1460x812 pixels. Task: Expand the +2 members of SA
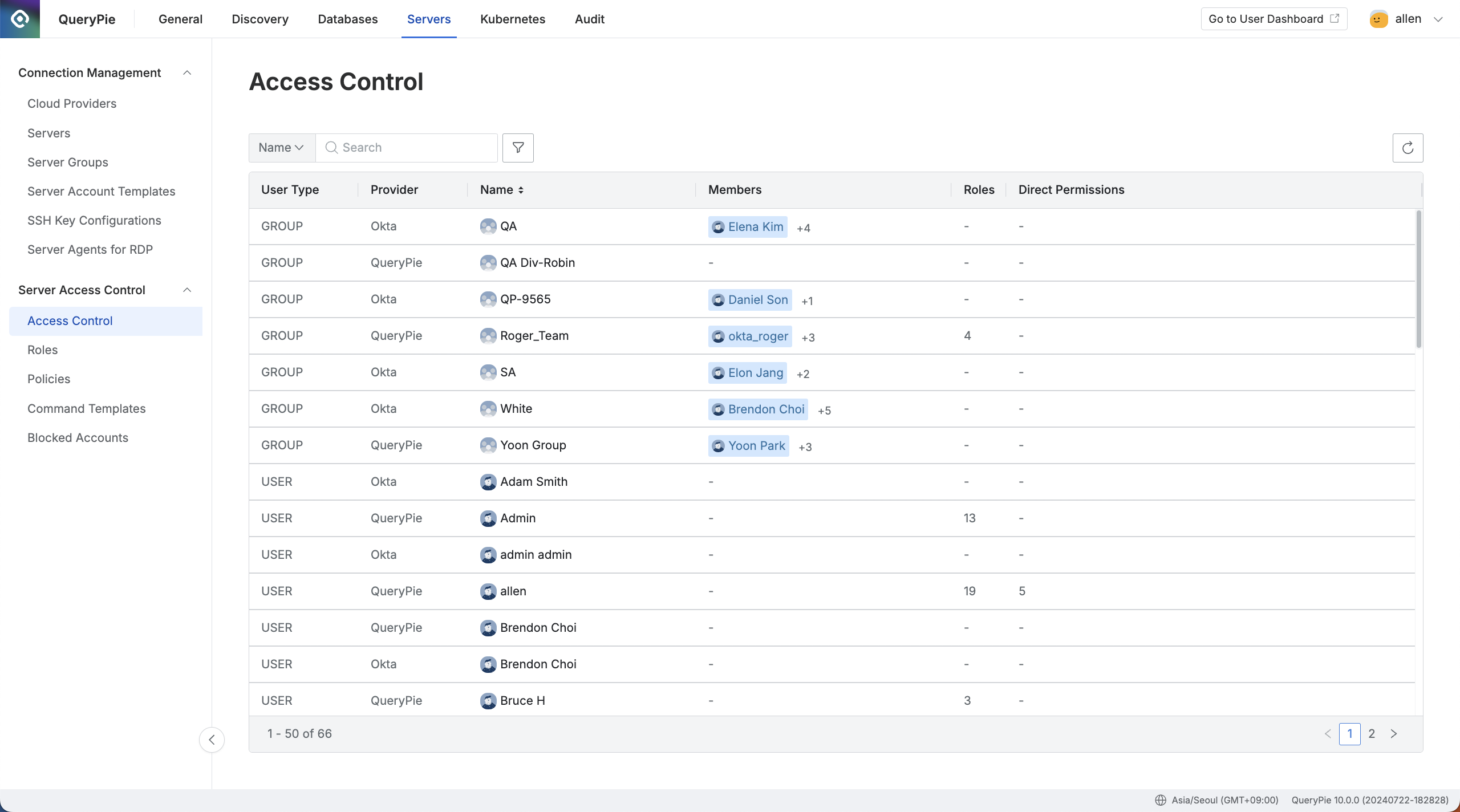click(803, 374)
